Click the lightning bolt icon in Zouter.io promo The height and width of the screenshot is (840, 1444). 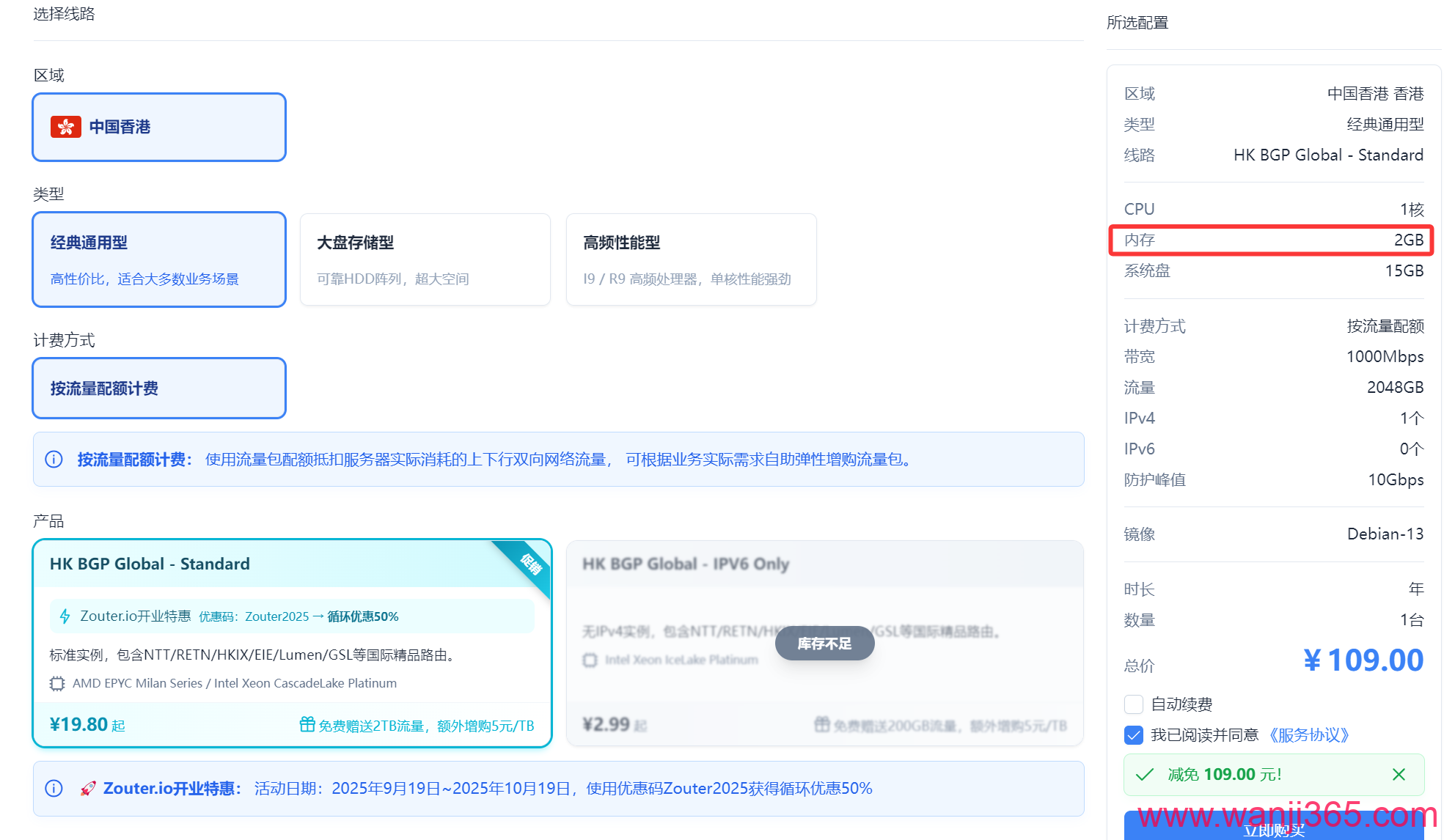[x=65, y=616]
